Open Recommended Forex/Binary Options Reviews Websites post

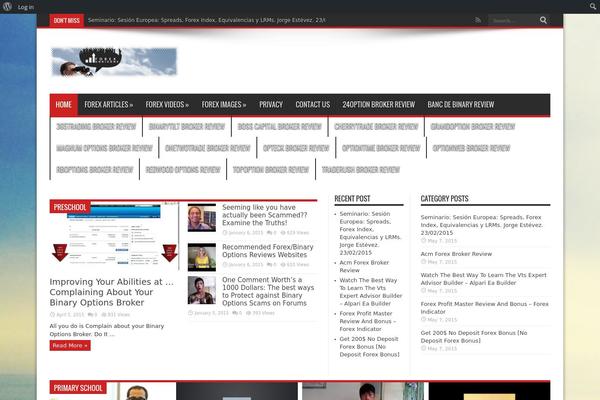coord(267,251)
